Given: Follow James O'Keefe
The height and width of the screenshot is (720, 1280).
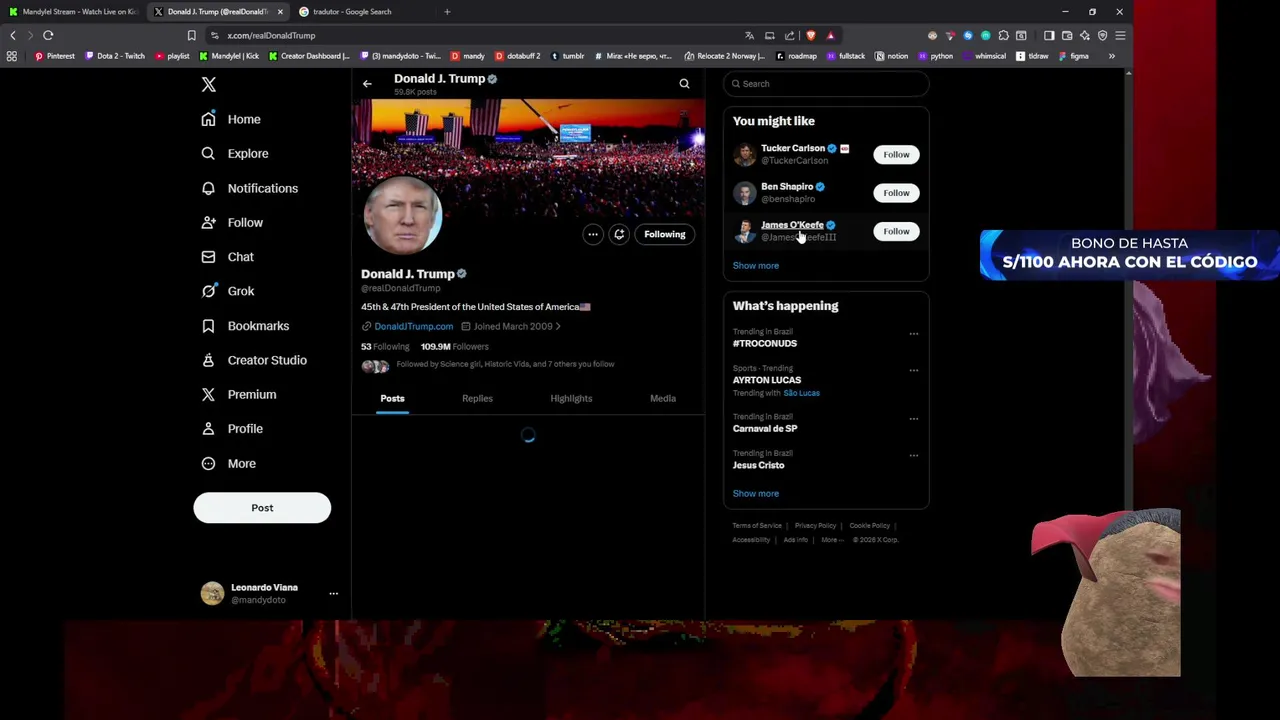Looking at the screenshot, I should 896,232.
